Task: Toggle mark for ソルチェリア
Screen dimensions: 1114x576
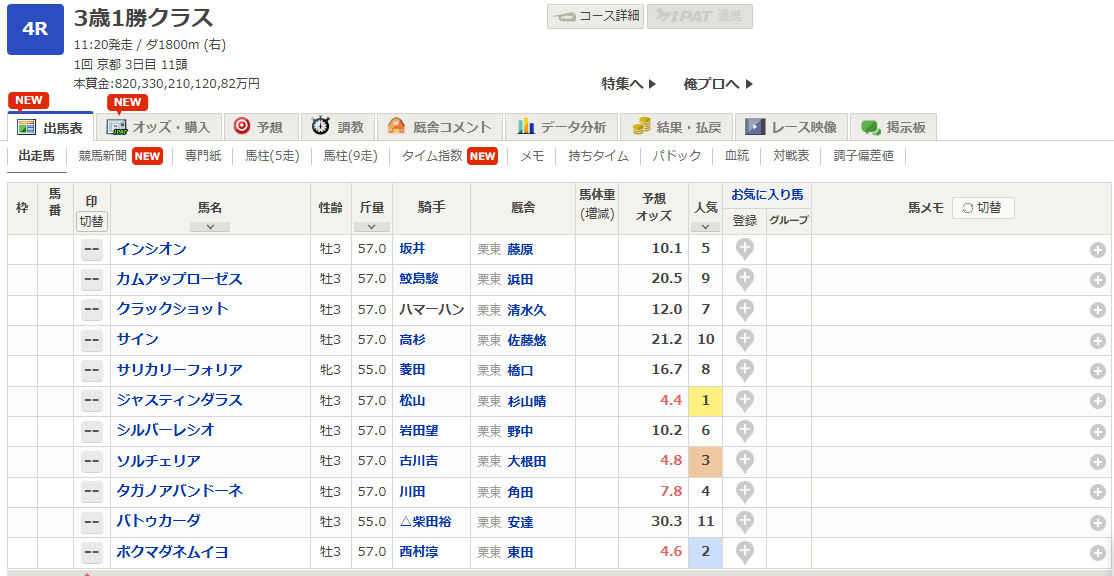Action: pos(92,462)
